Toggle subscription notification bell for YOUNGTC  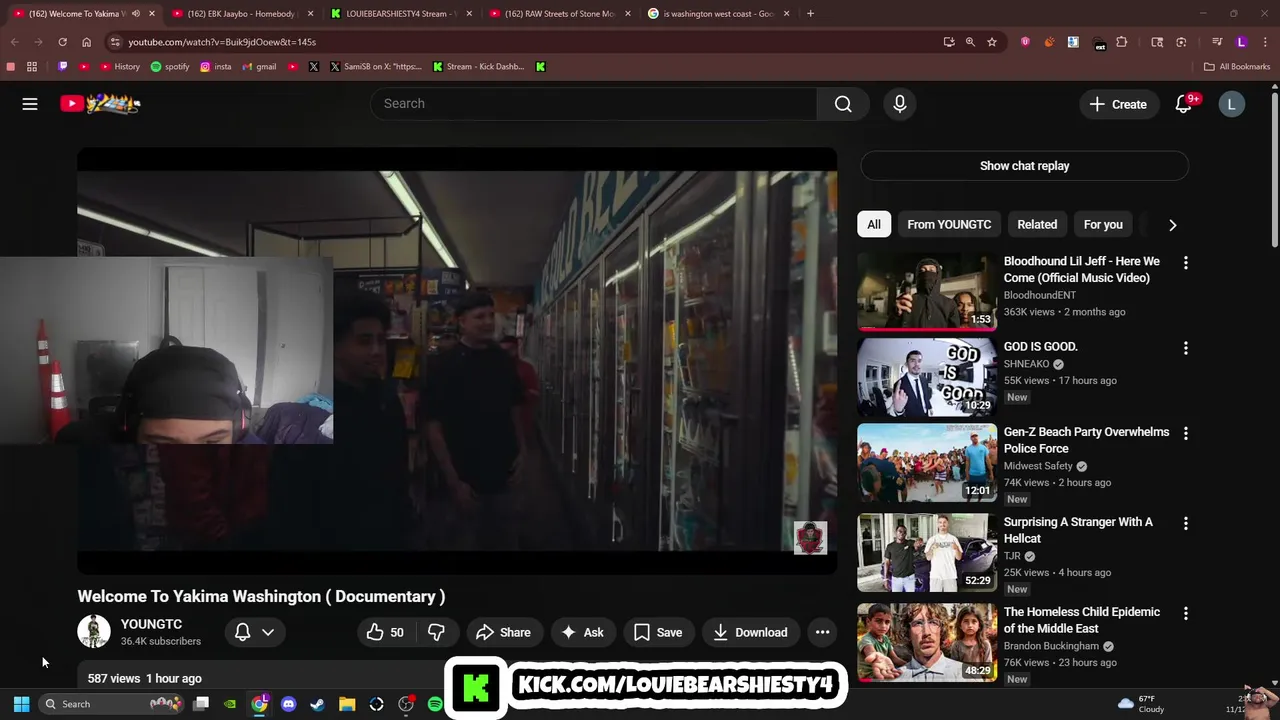[242, 632]
